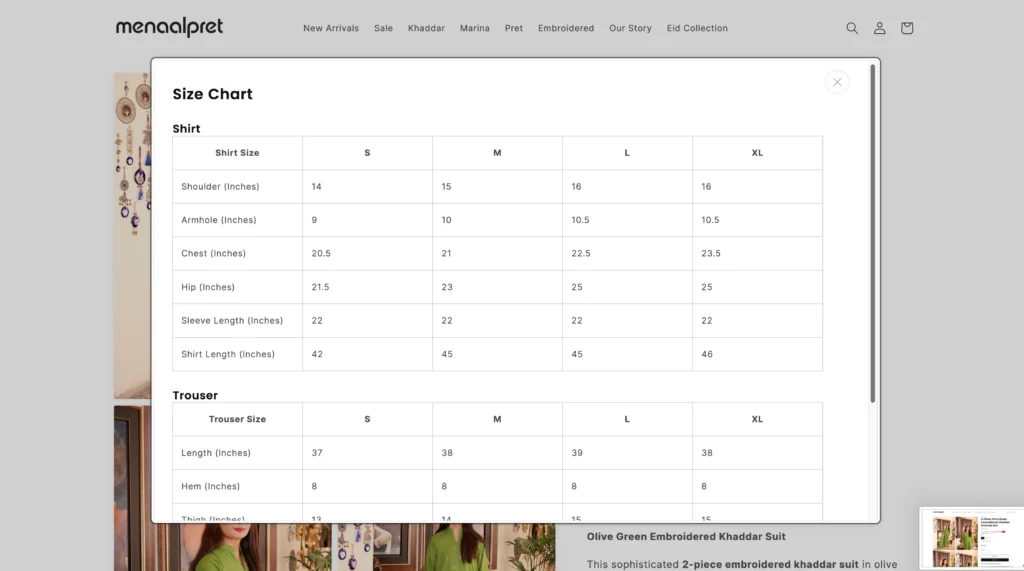
Task: Open the Eid Collection link
Action: point(697,28)
